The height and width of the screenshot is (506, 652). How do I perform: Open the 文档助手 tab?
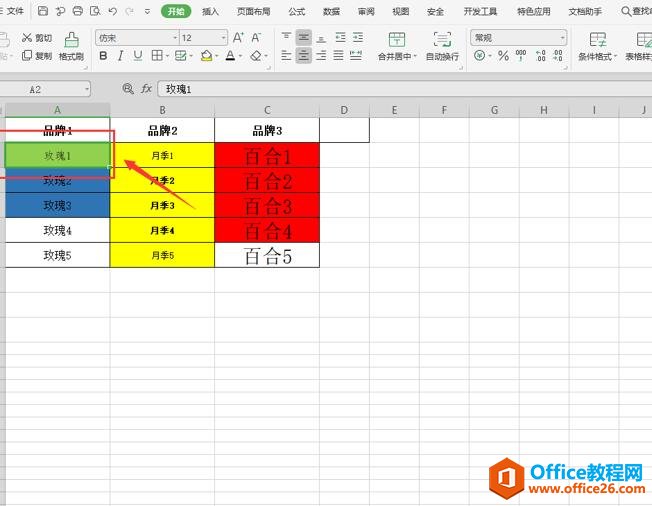point(585,12)
